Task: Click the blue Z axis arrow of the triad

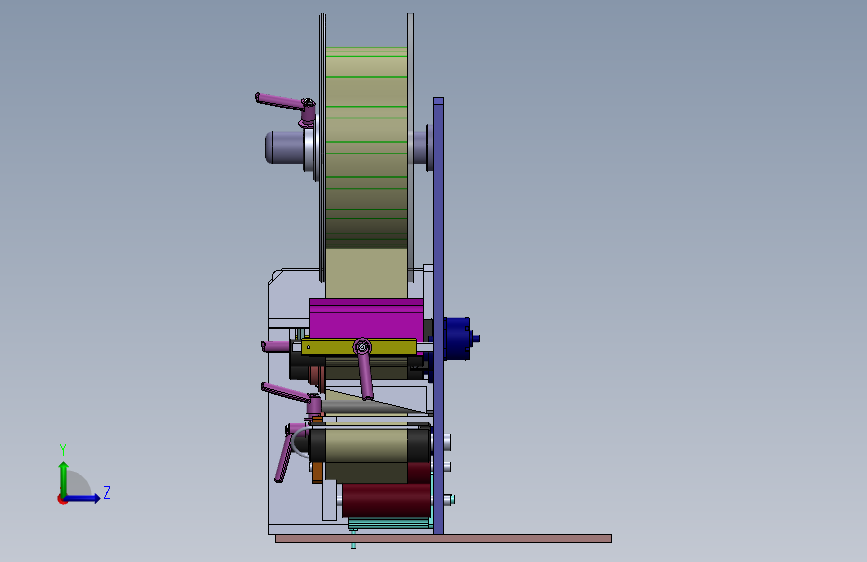Action: [82, 498]
